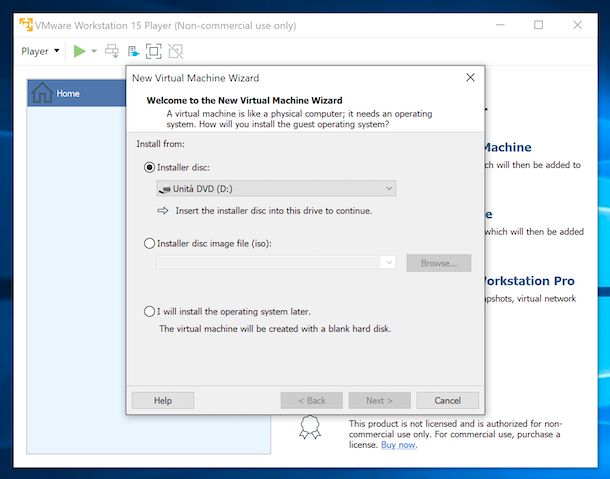The width and height of the screenshot is (610, 479).
Task: Click the 'Install from:' label
Action: [160, 144]
